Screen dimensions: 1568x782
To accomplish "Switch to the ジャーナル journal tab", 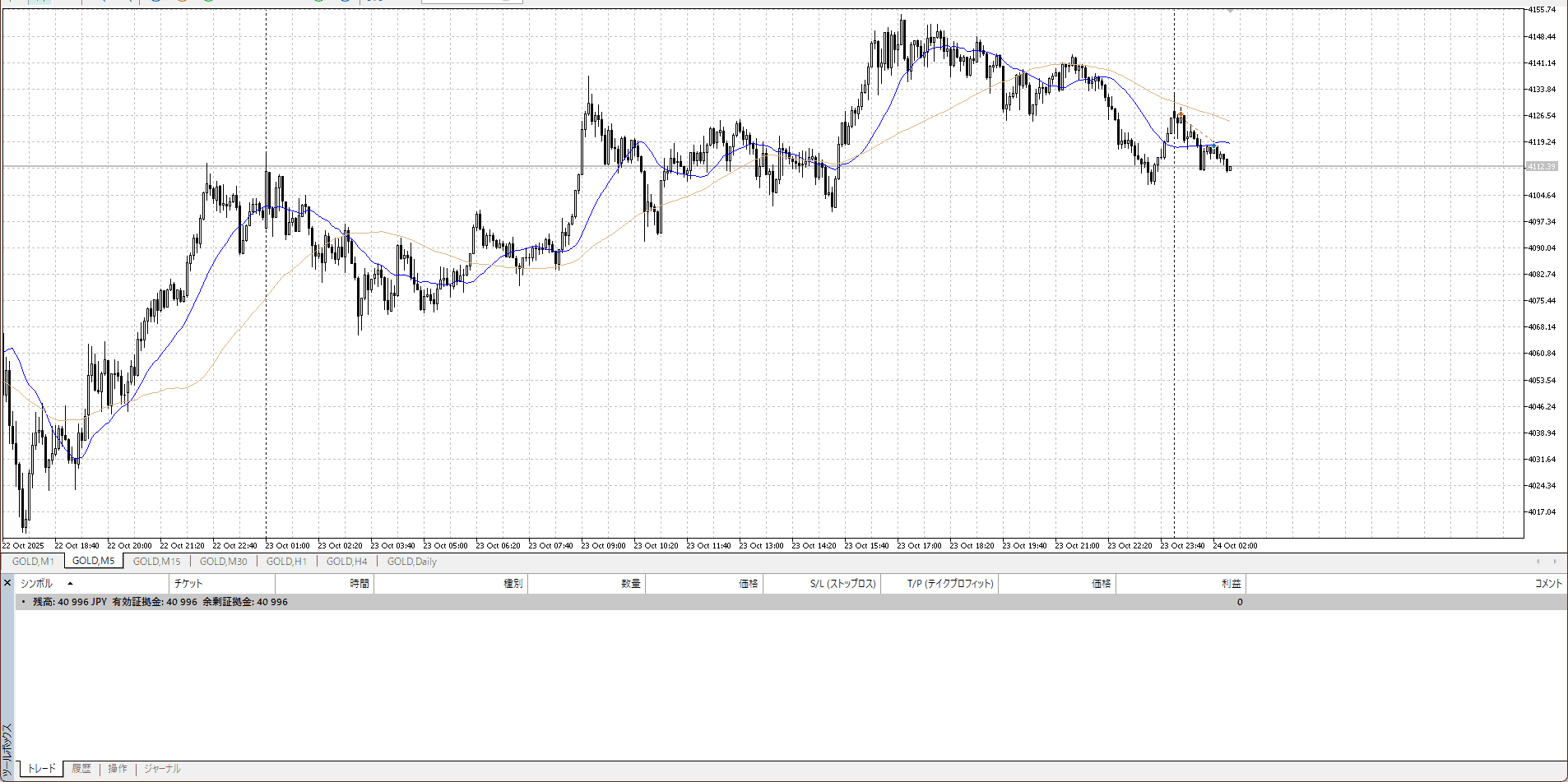I will [162, 769].
